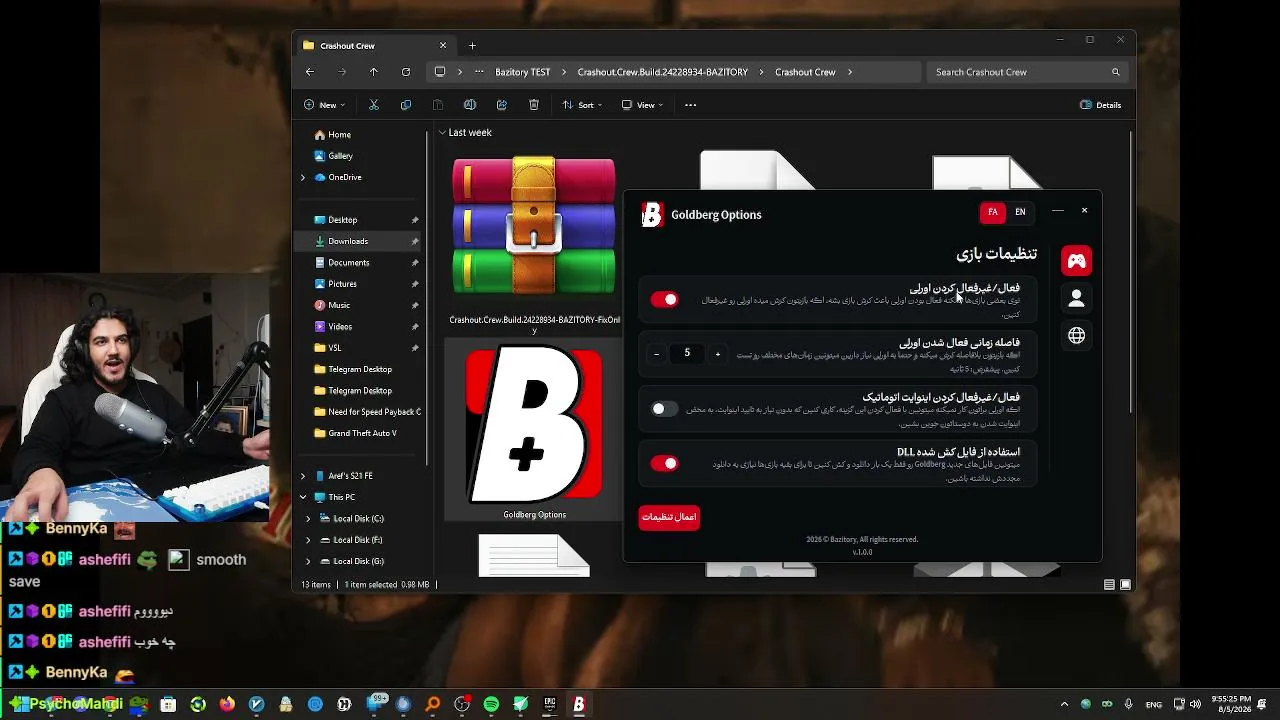Toggle the automatic invite switch

click(x=664, y=408)
